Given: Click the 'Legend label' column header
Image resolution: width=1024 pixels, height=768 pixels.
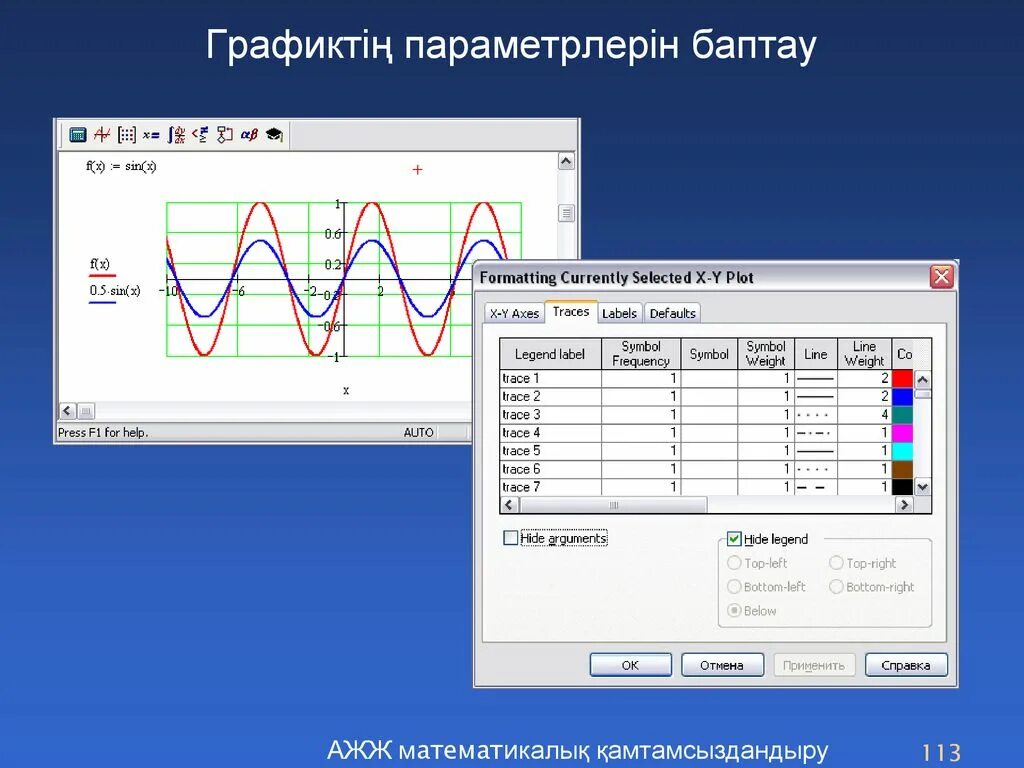Looking at the screenshot, I should coord(551,354).
